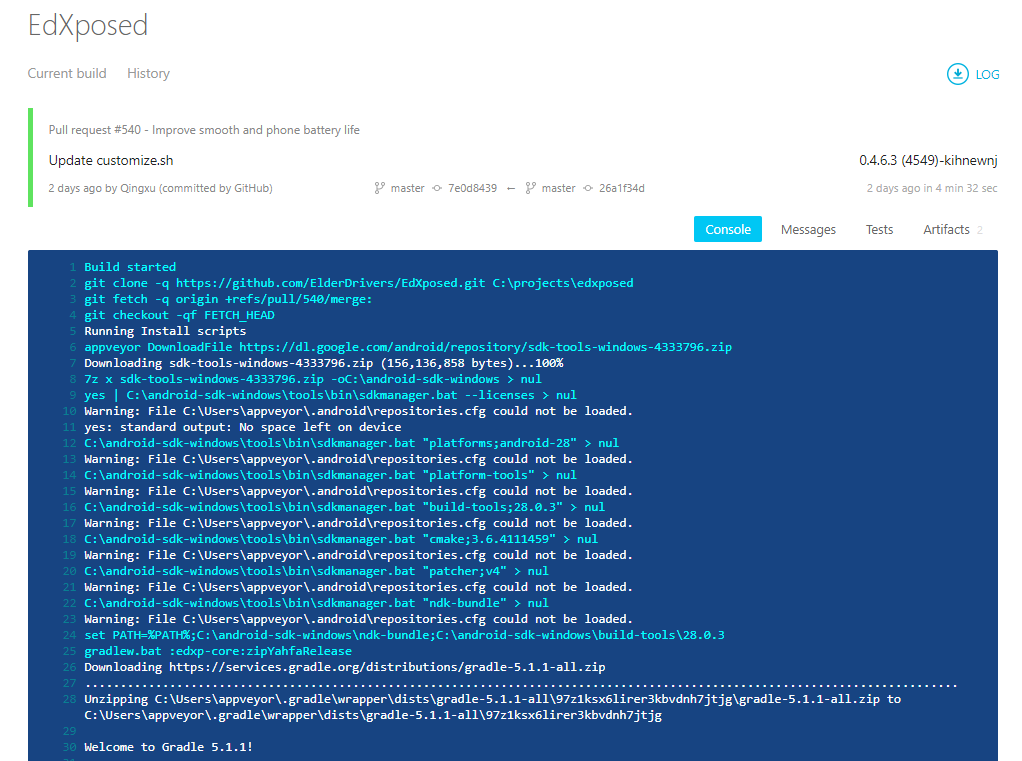This screenshot has height=761, width=1022.
Task: Open commit hash 7e0d8439
Action: pos(473,188)
